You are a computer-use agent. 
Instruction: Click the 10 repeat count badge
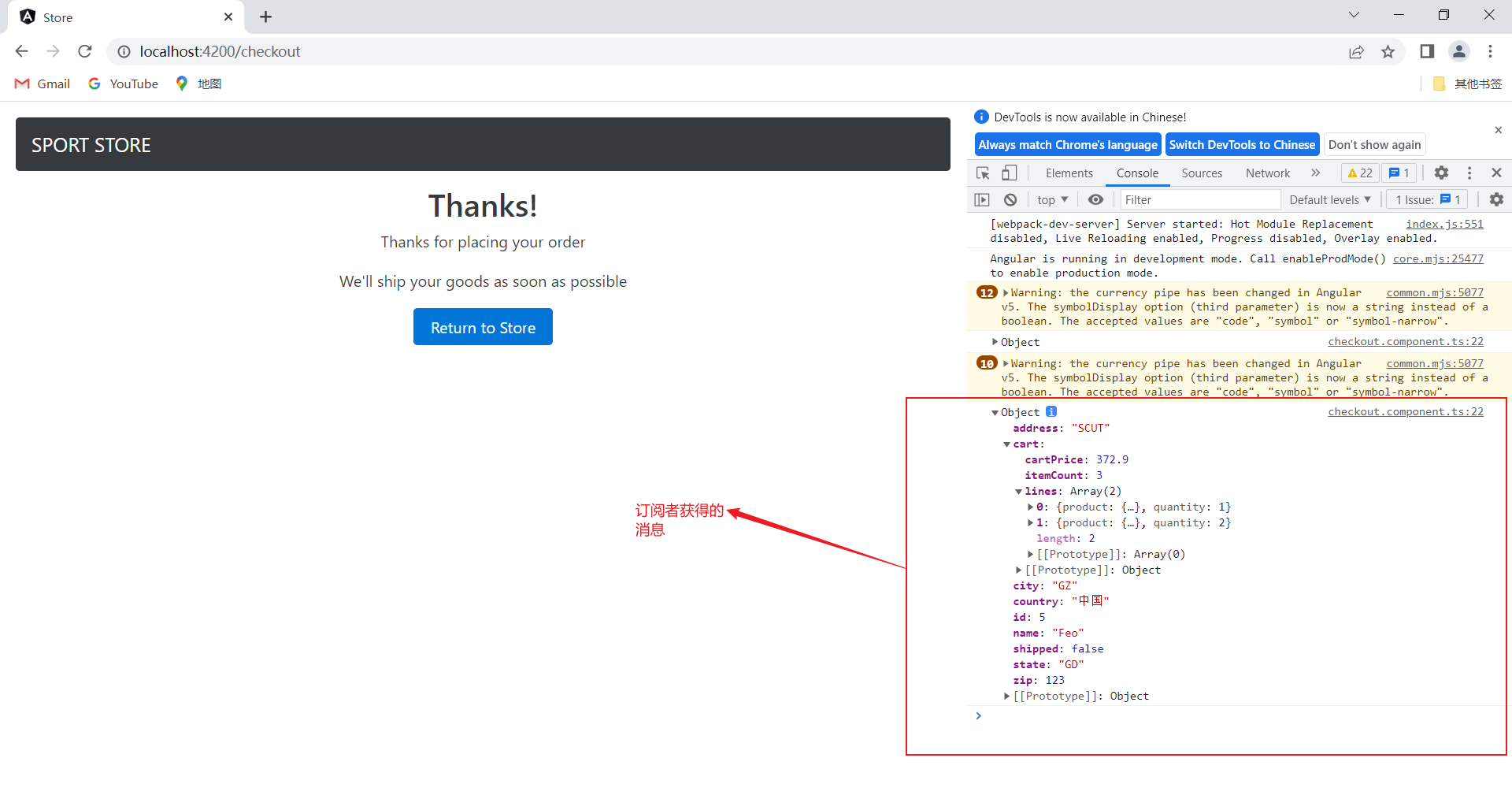pyautogui.click(x=987, y=364)
